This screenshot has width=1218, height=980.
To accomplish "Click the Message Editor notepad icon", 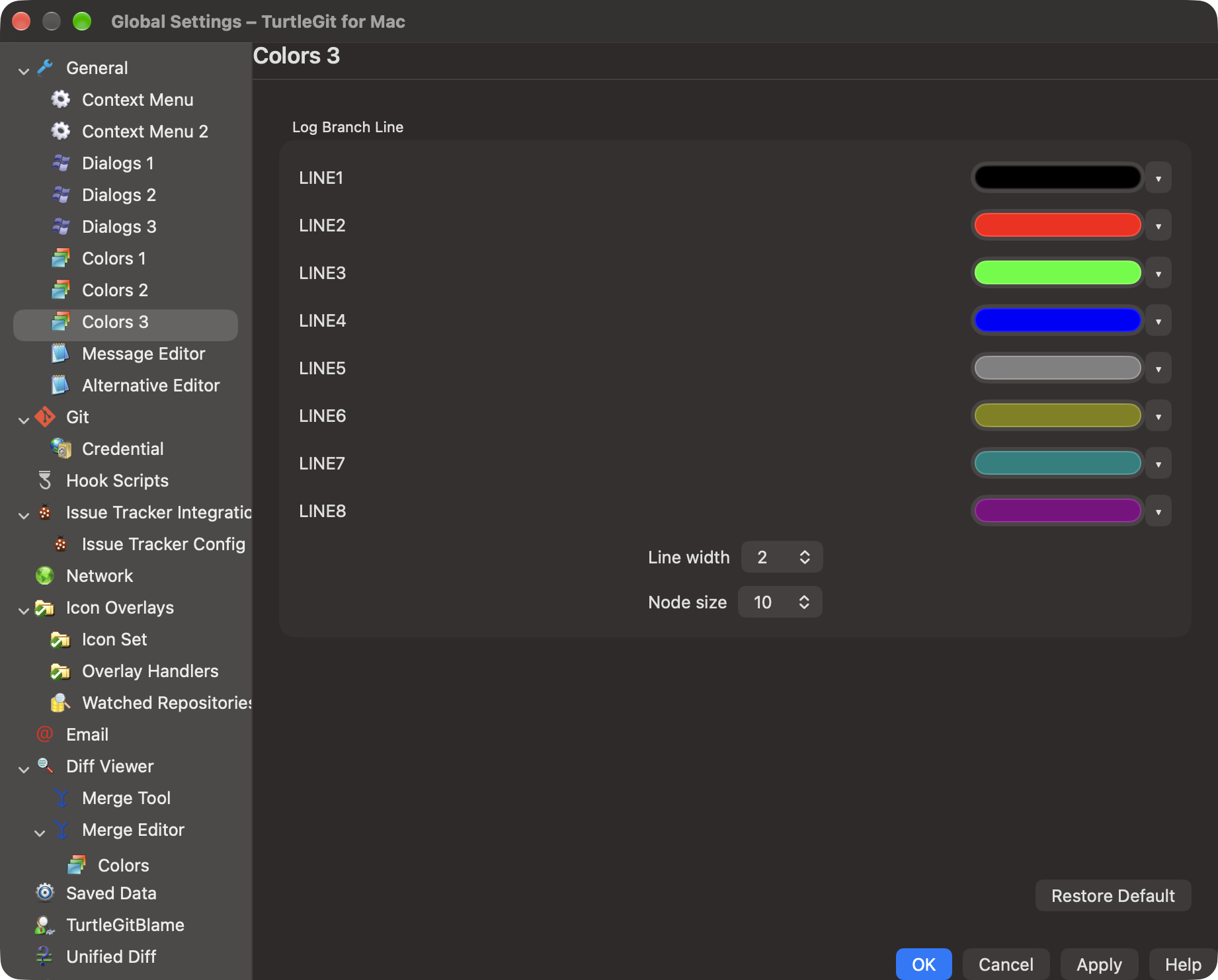I will [x=61, y=353].
